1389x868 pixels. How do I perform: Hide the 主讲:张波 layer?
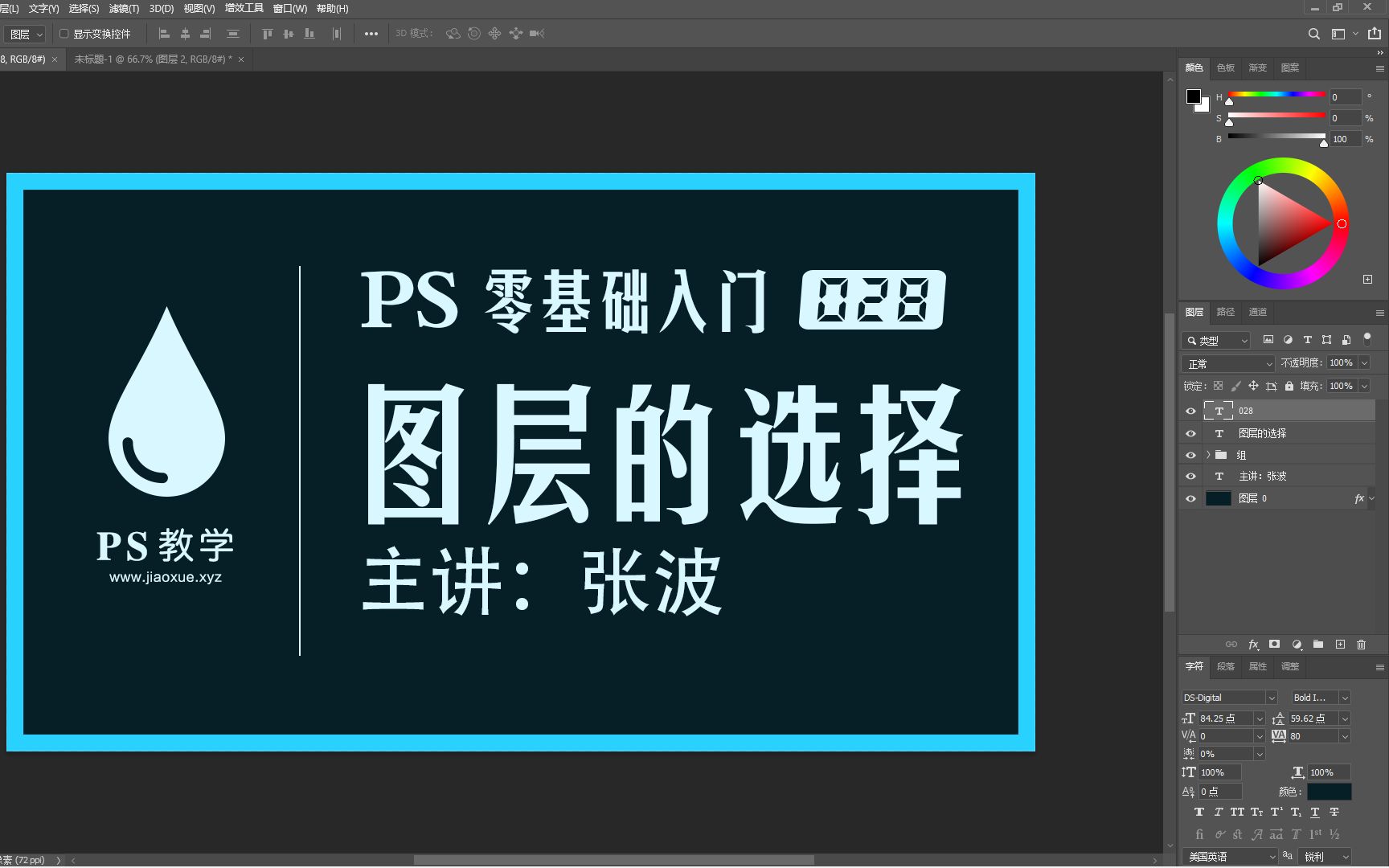1190,477
